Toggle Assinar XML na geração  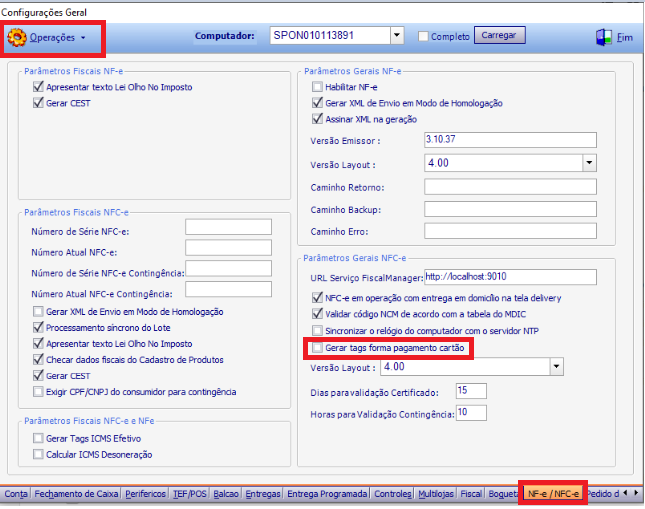[317, 119]
